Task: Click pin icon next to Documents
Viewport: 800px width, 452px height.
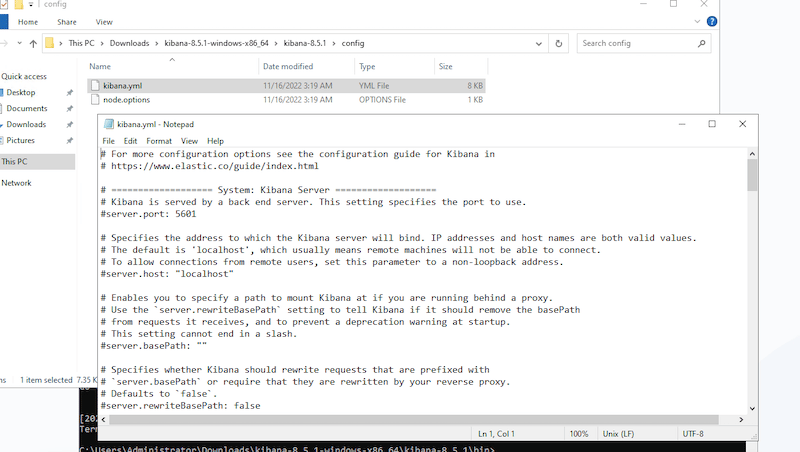Action: coord(69,109)
